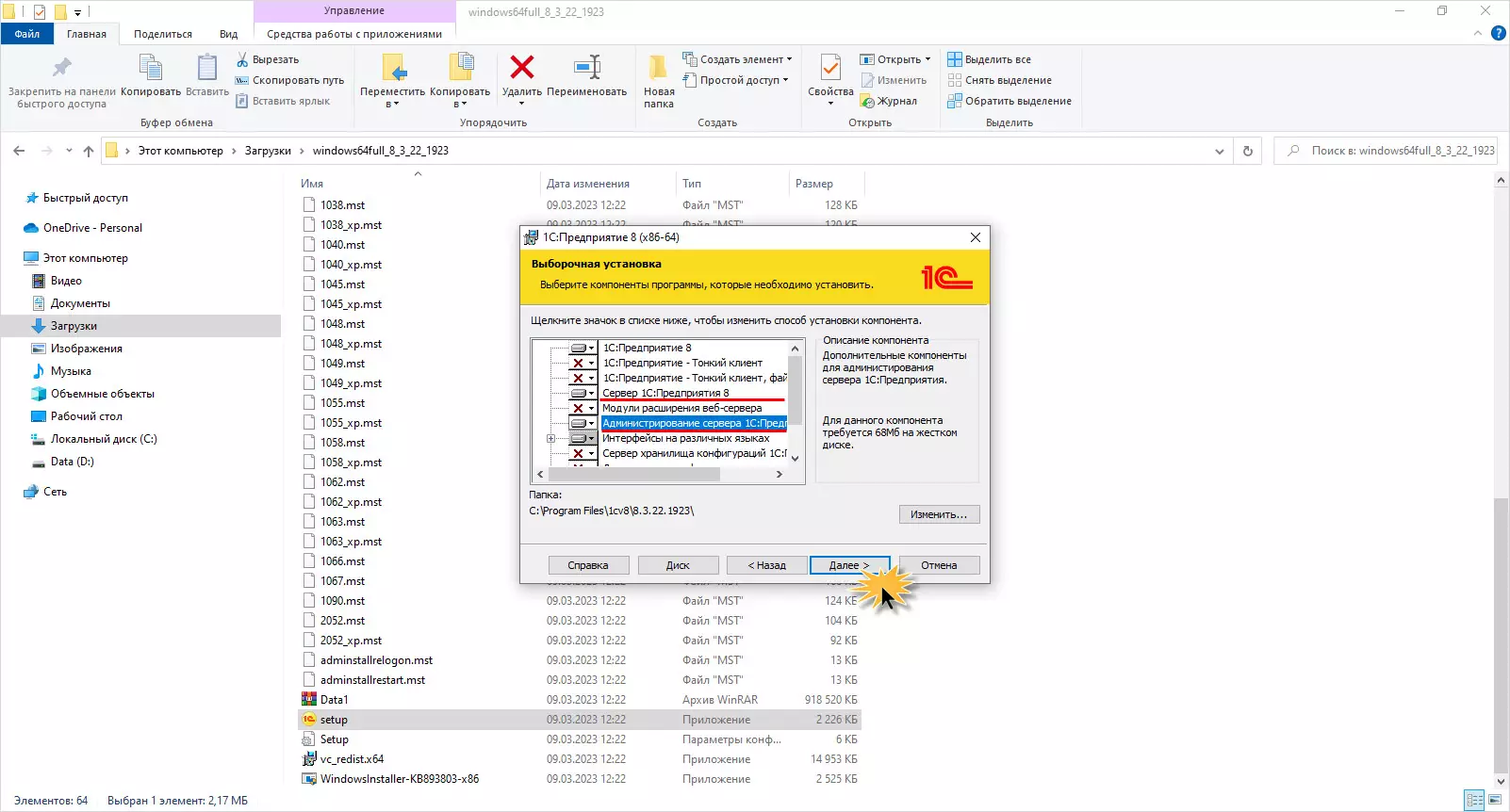
Task: Click the Переименовать rename icon
Action: point(586,67)
